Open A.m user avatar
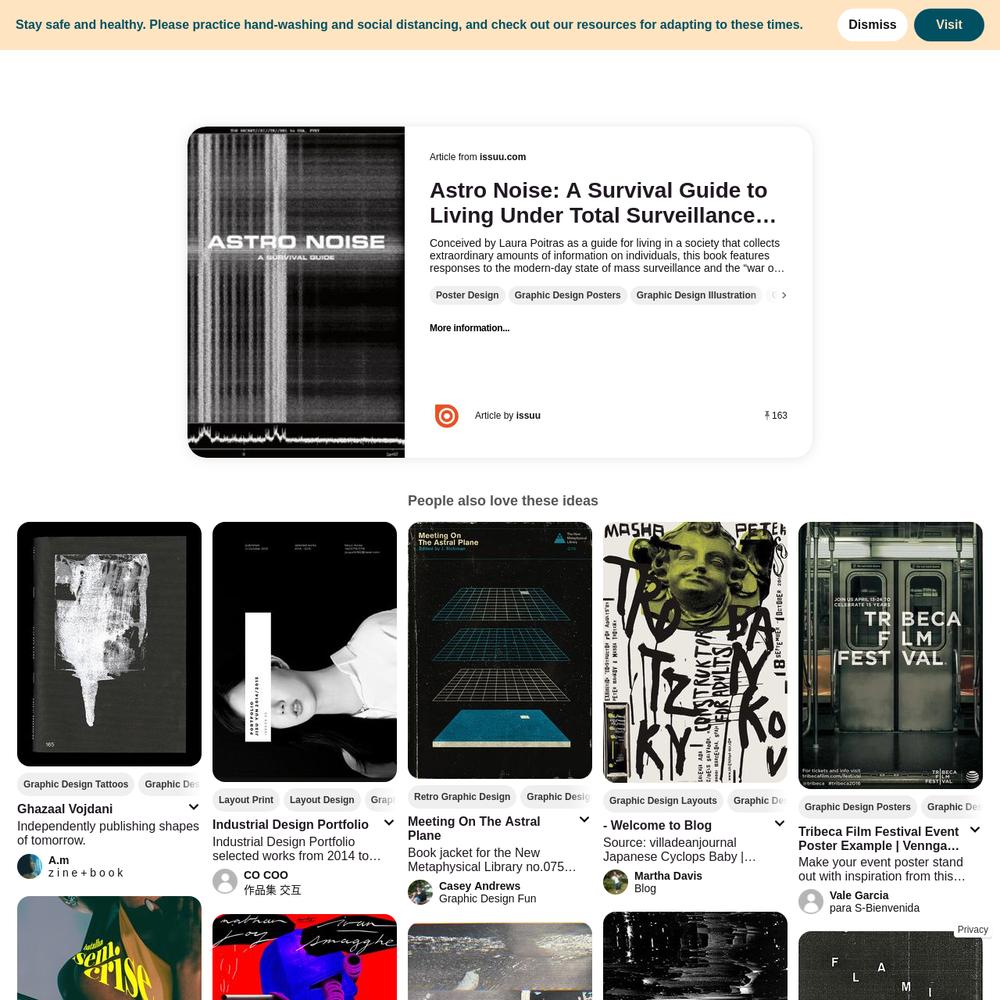 point(29,866)
